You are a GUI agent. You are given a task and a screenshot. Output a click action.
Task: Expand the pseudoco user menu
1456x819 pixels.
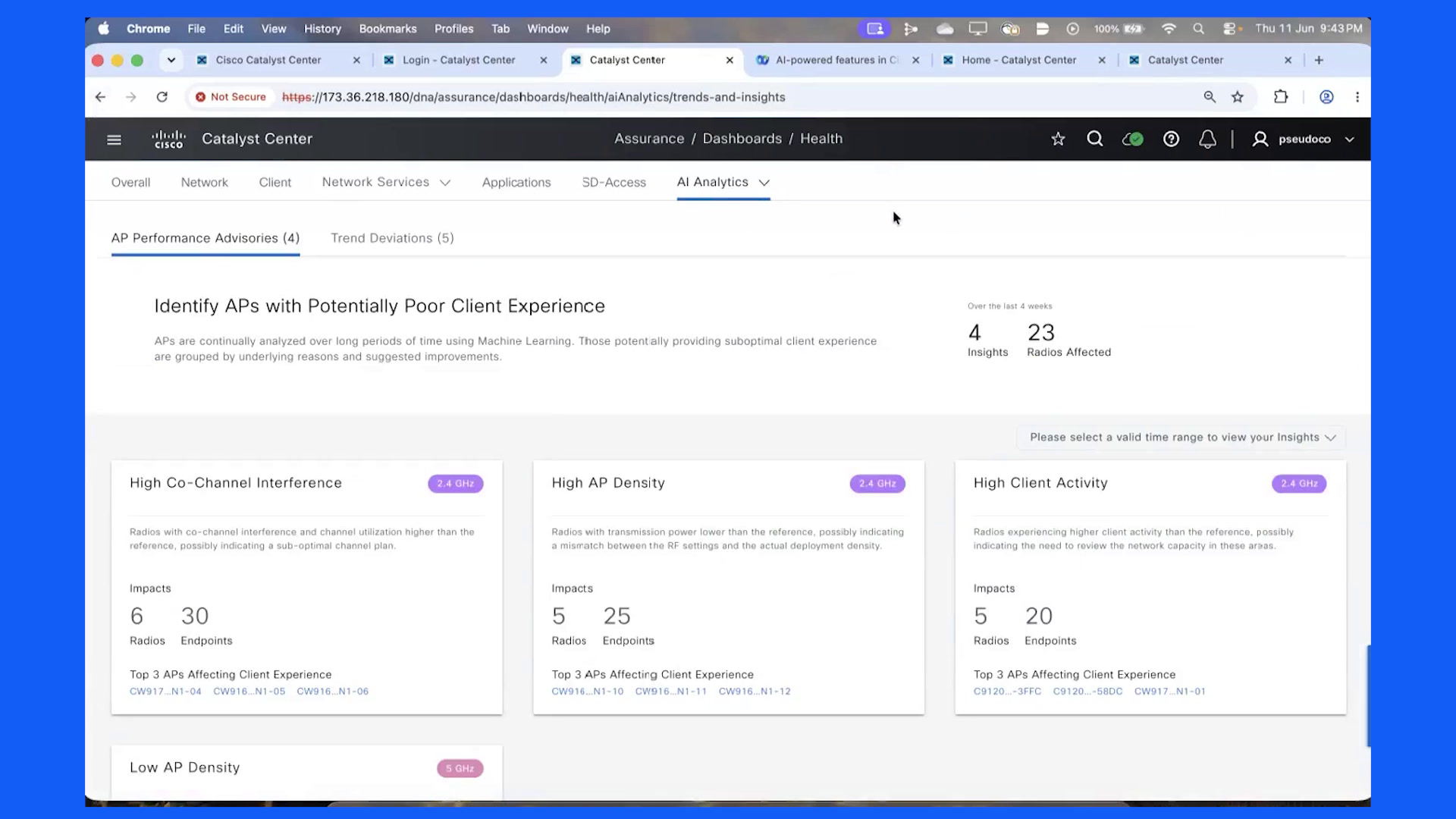point(1349,140)
